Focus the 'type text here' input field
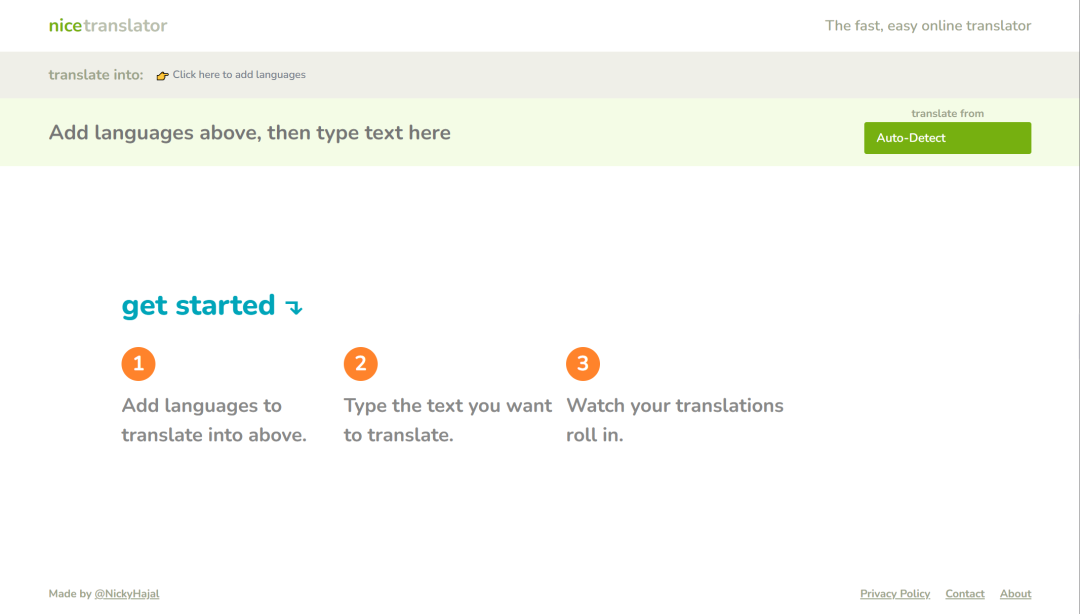 pyautogui.click(x=250, y=133)
